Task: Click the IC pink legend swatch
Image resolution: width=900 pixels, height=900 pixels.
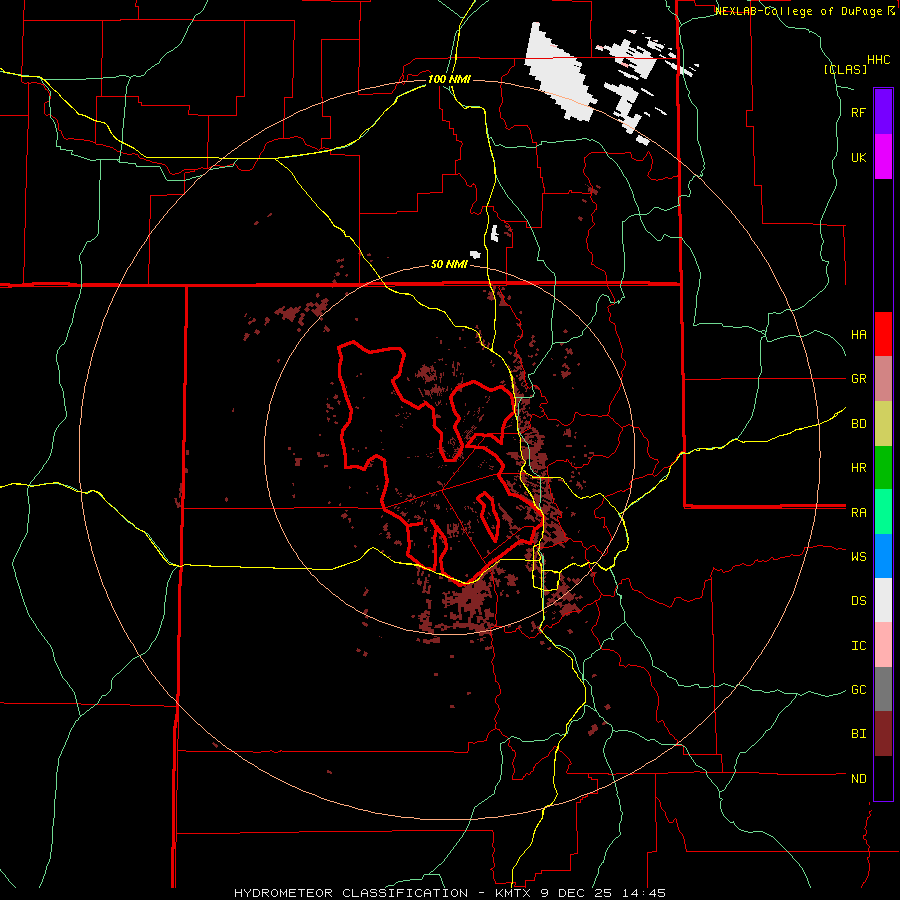Action: 883,645
